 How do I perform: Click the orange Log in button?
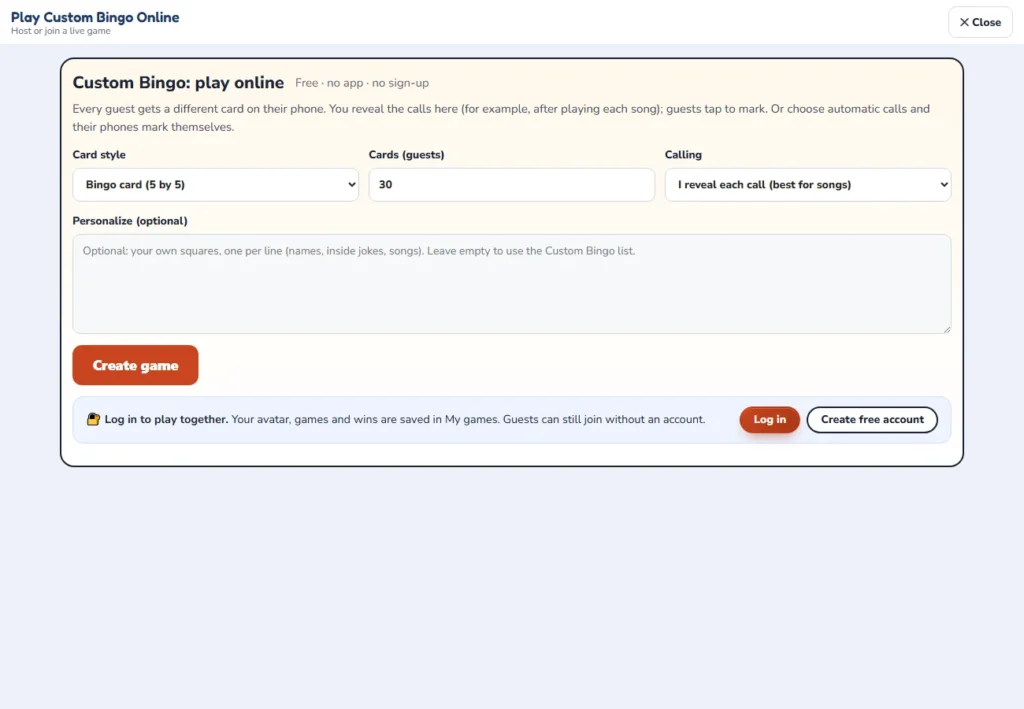769,419
